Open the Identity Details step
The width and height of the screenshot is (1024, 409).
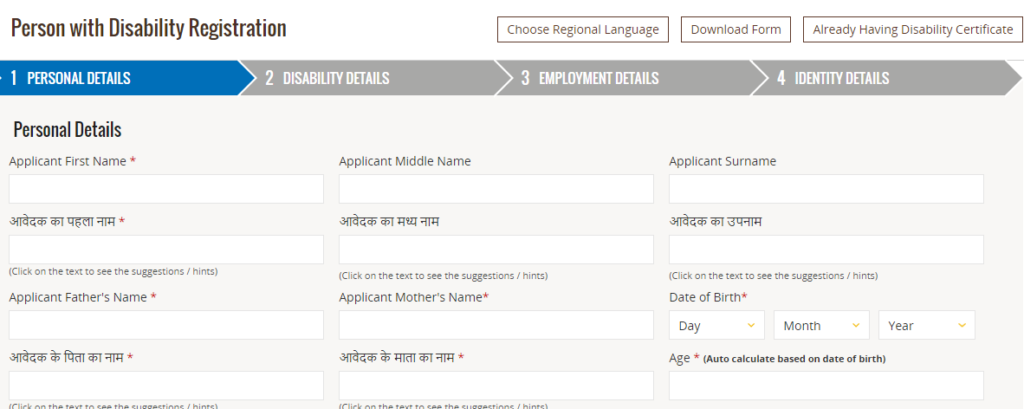881,78
